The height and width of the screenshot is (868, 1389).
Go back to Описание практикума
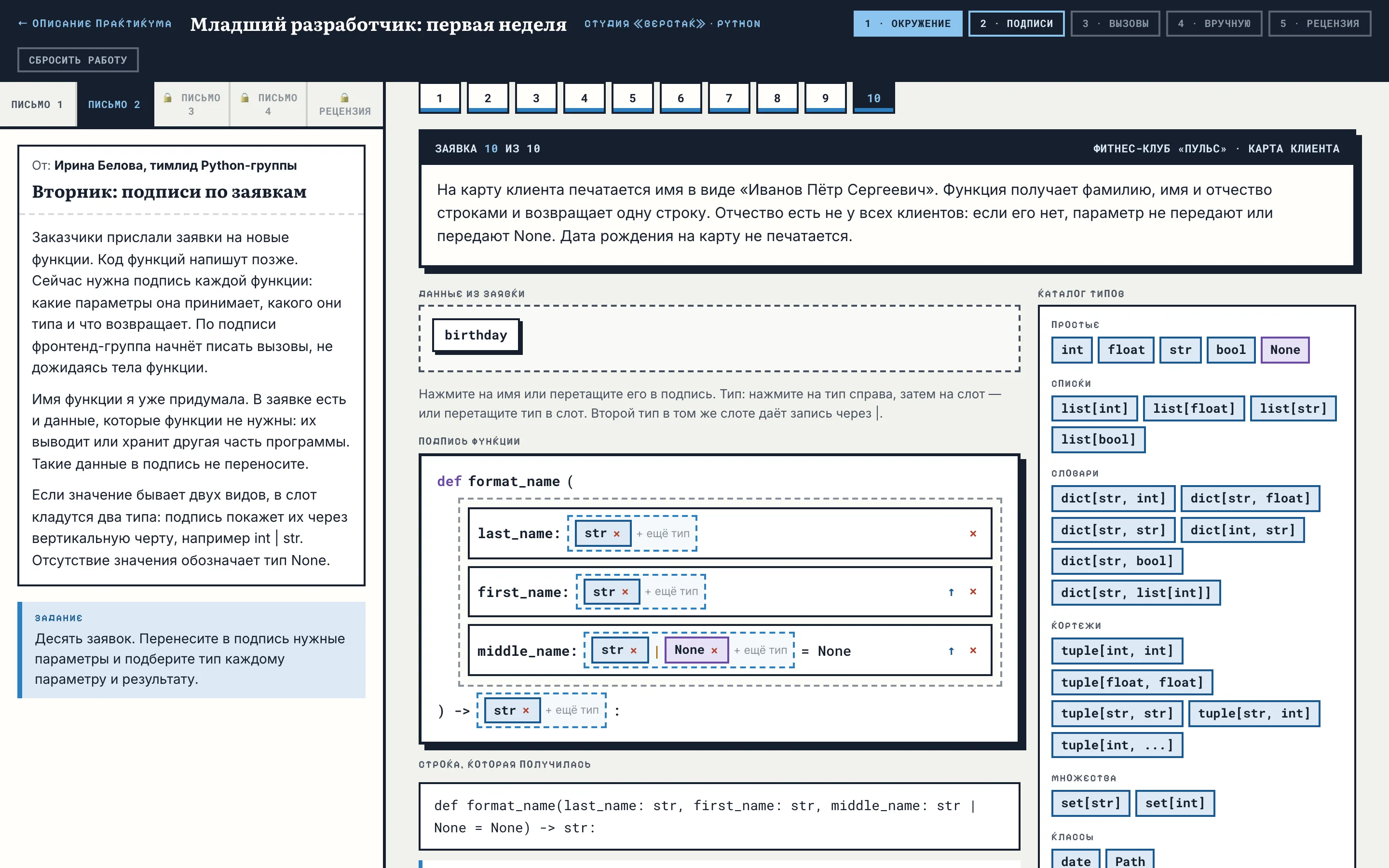[x=95, y=24]
